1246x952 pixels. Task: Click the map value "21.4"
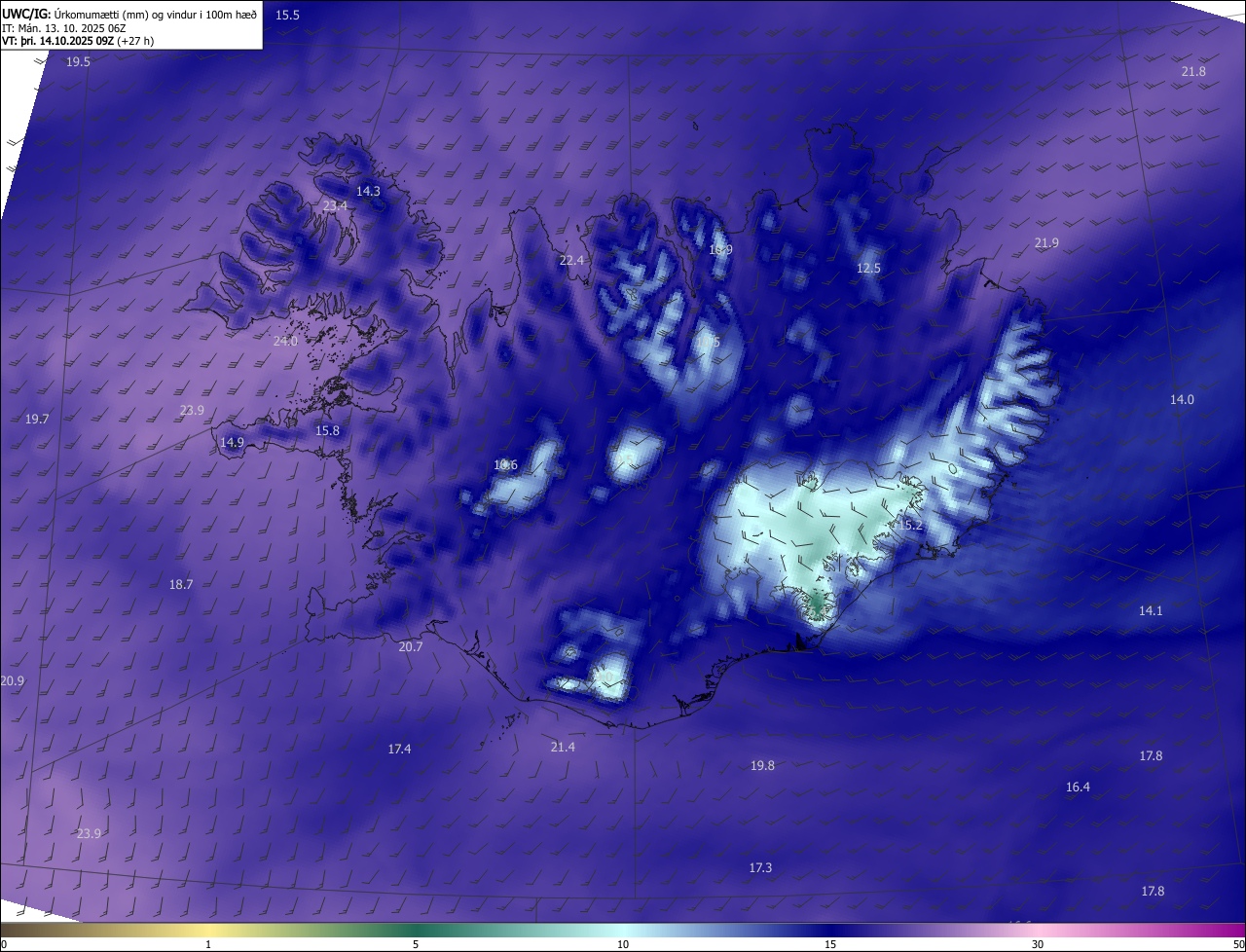coord(563,747)
